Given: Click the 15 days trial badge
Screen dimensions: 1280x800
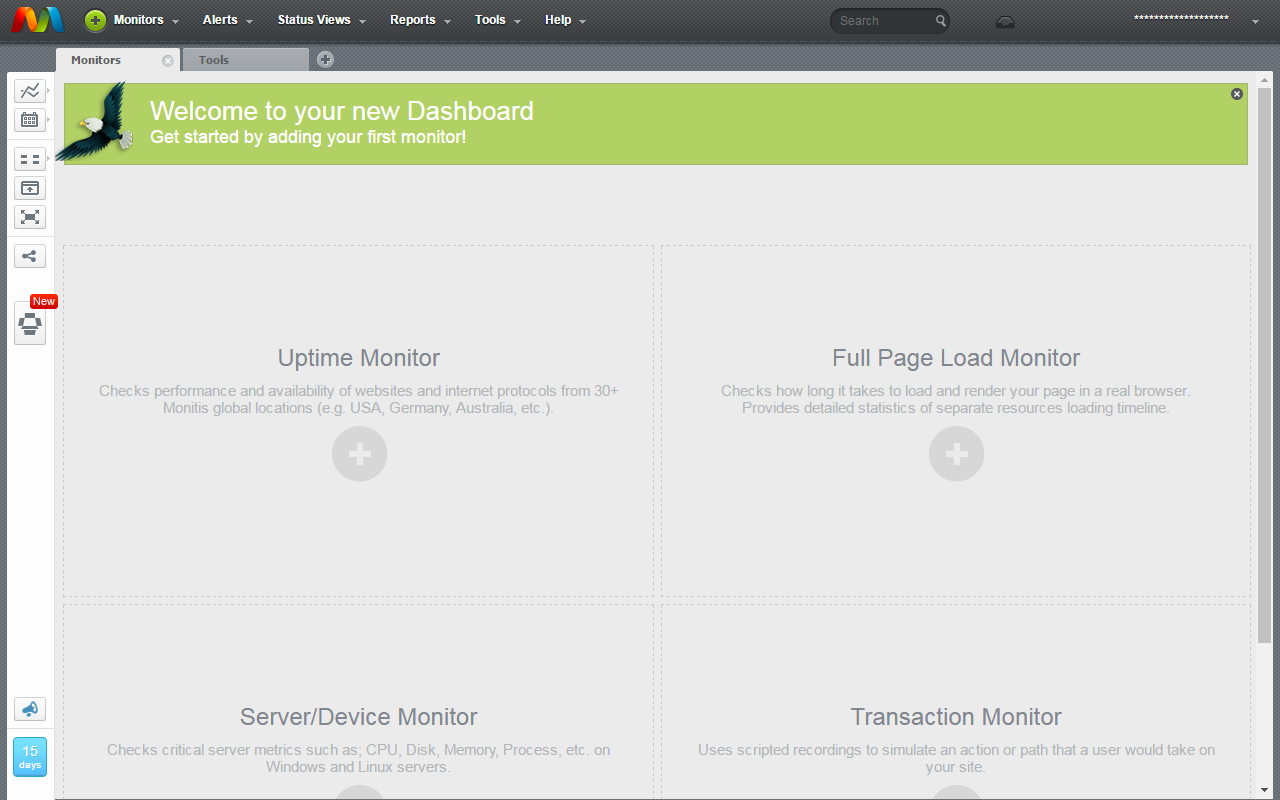Looking at the screenshot, I should point(30,757).
